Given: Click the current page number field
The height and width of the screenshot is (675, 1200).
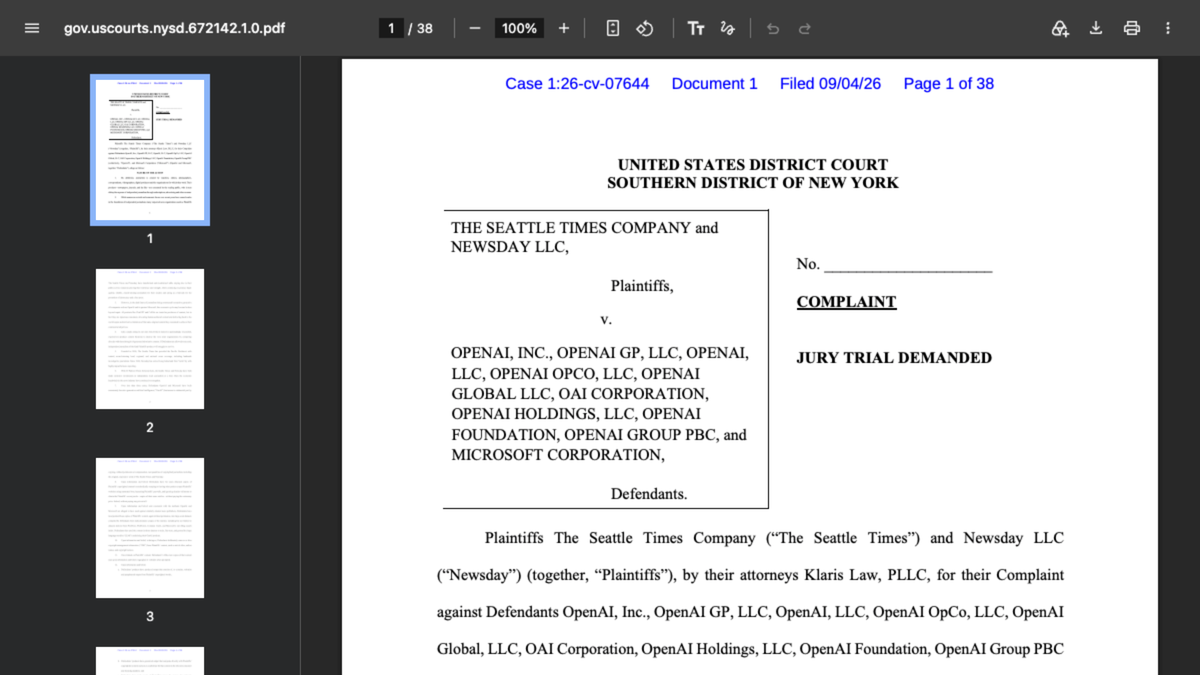Looking at the screenshot, I should (391, 28).
